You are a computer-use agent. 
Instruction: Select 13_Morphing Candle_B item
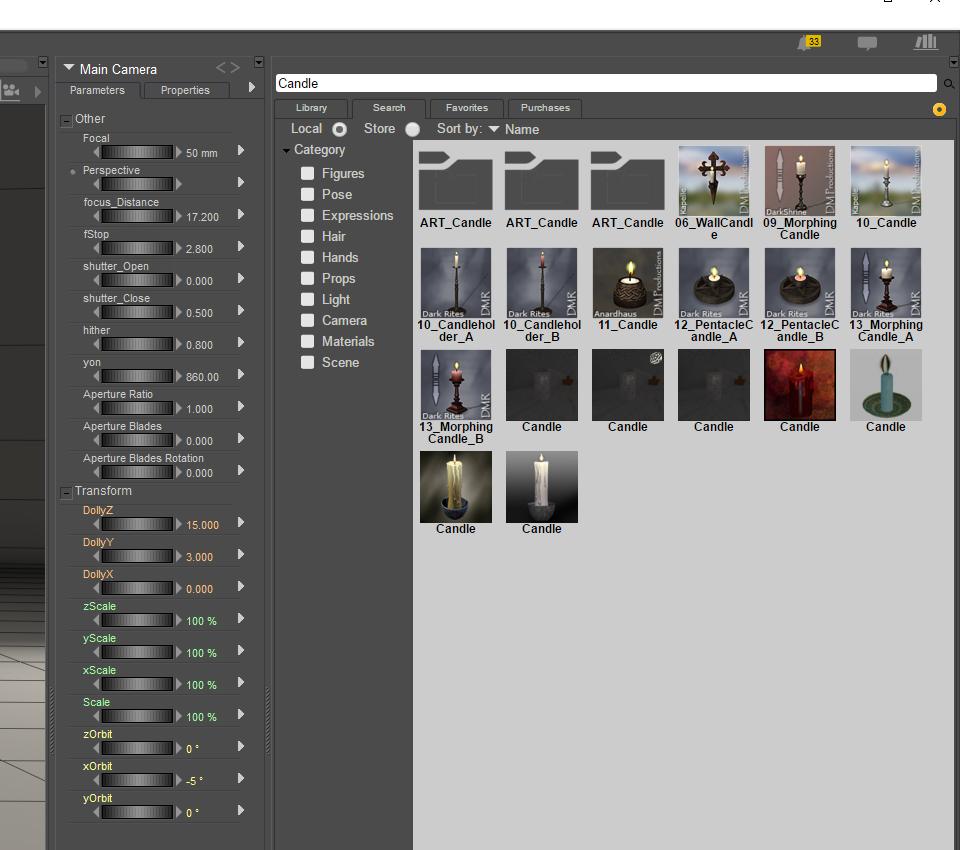[x=456, y=385]
